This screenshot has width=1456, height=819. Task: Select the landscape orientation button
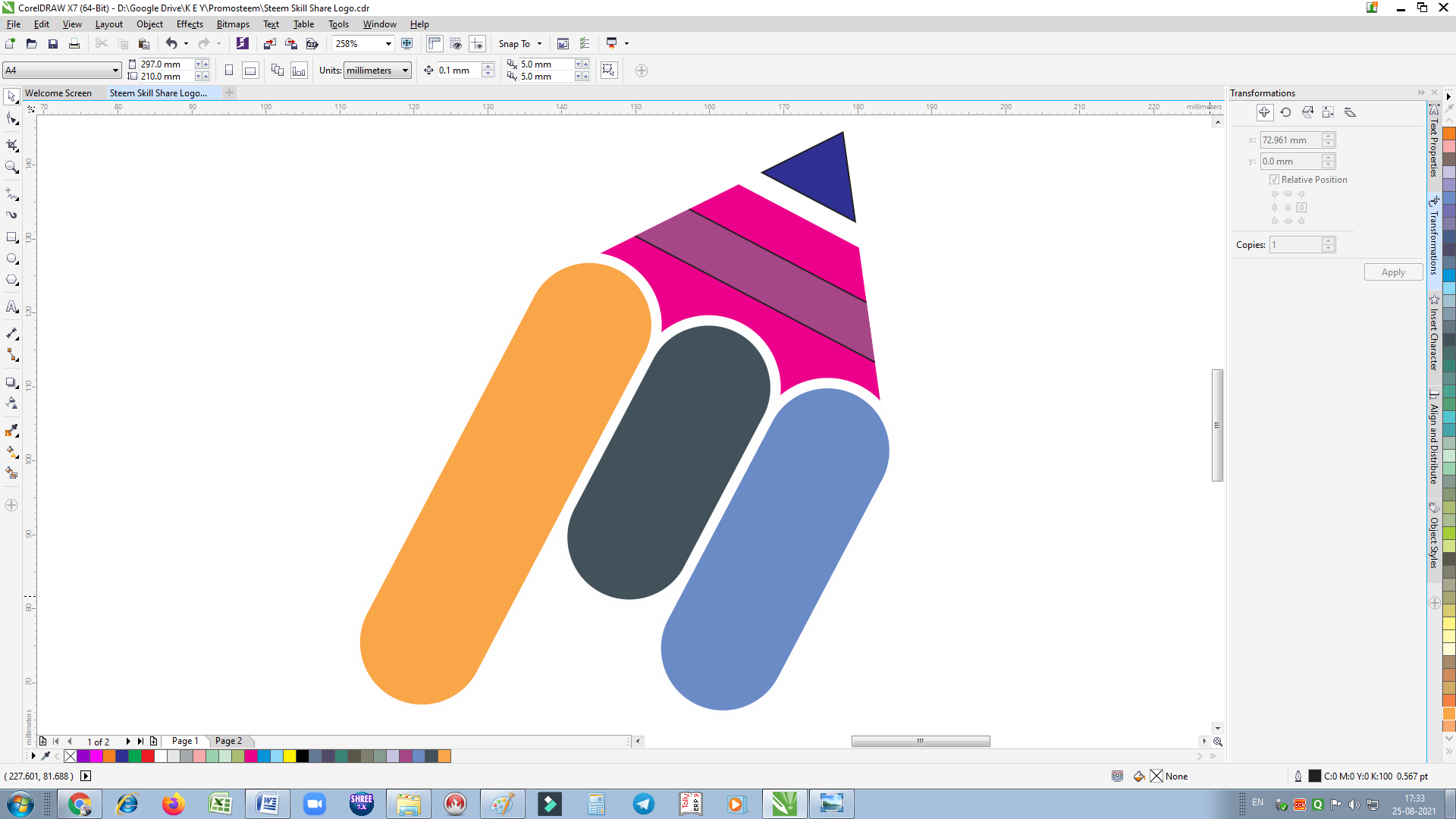coord(250,71)
